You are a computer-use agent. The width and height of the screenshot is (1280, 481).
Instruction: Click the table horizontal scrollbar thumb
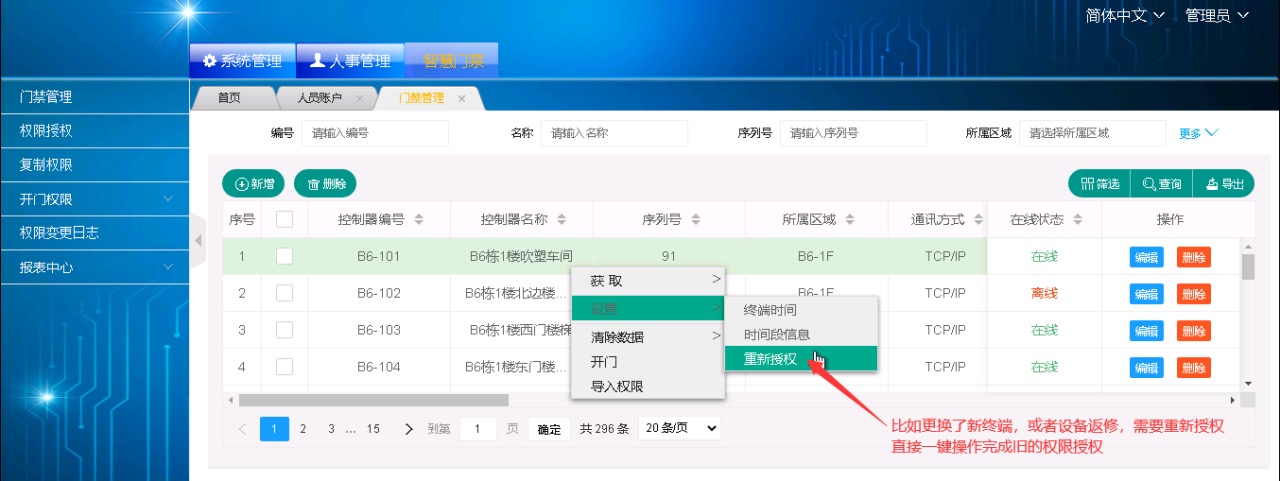point(373,400)
